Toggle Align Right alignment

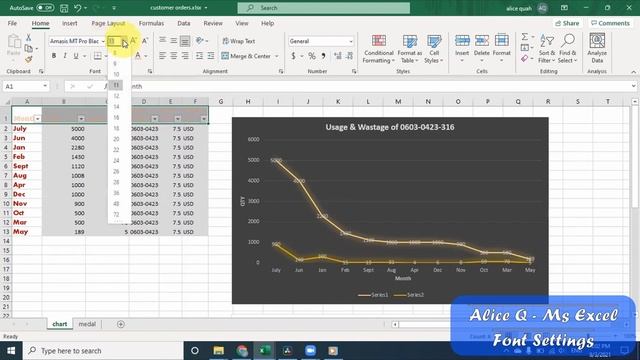pos(185,56)
